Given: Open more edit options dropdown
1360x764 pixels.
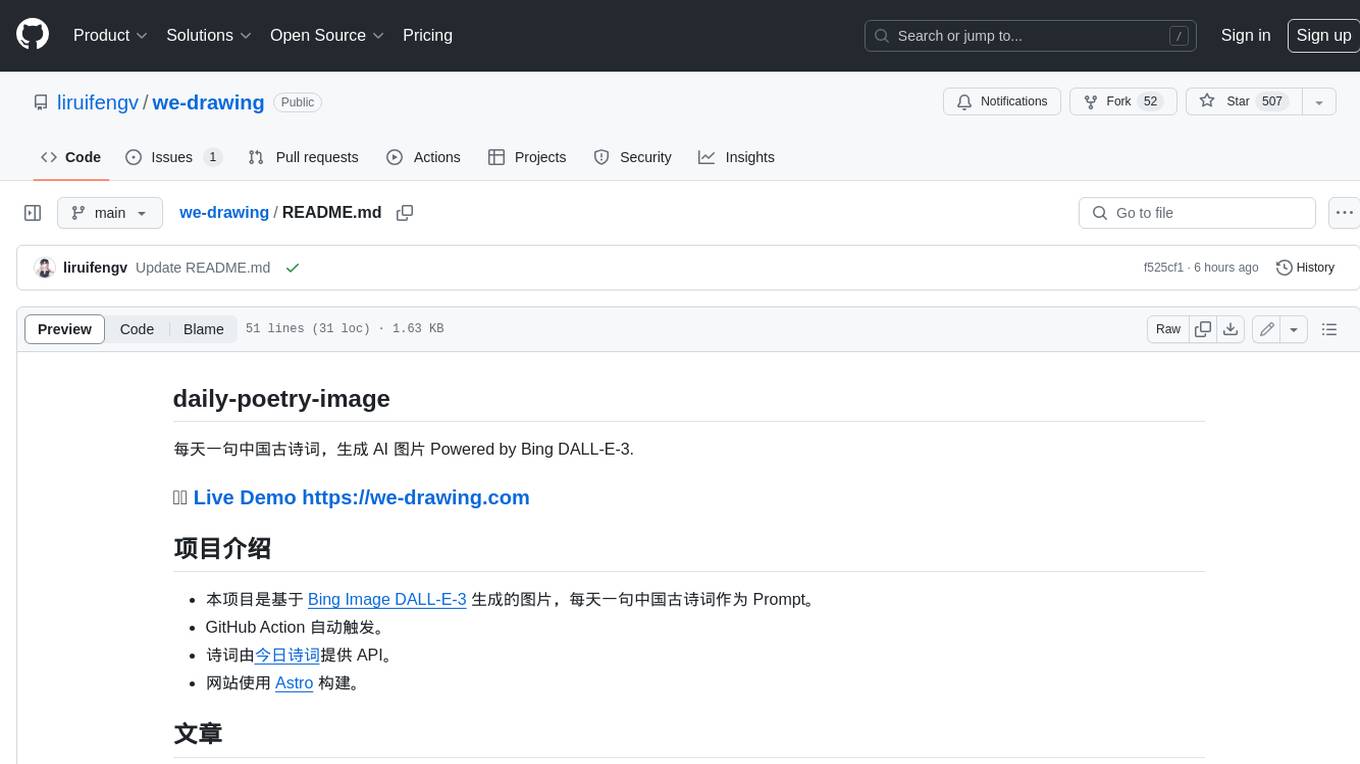Looking at the screenshot, I should tap(1294, 329).
